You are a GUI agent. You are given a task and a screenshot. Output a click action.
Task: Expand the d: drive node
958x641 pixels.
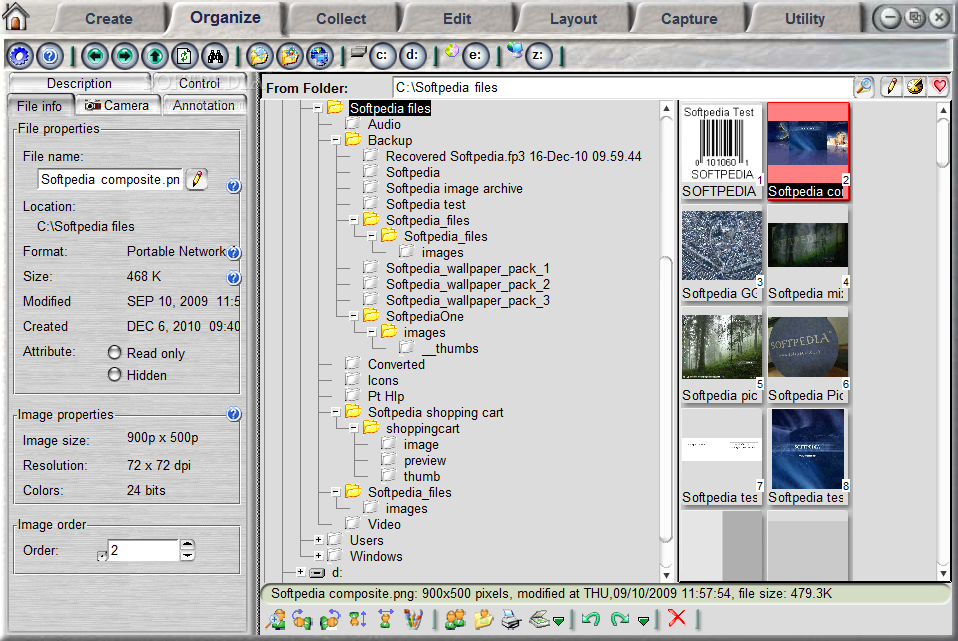click(x=300, y=572)
